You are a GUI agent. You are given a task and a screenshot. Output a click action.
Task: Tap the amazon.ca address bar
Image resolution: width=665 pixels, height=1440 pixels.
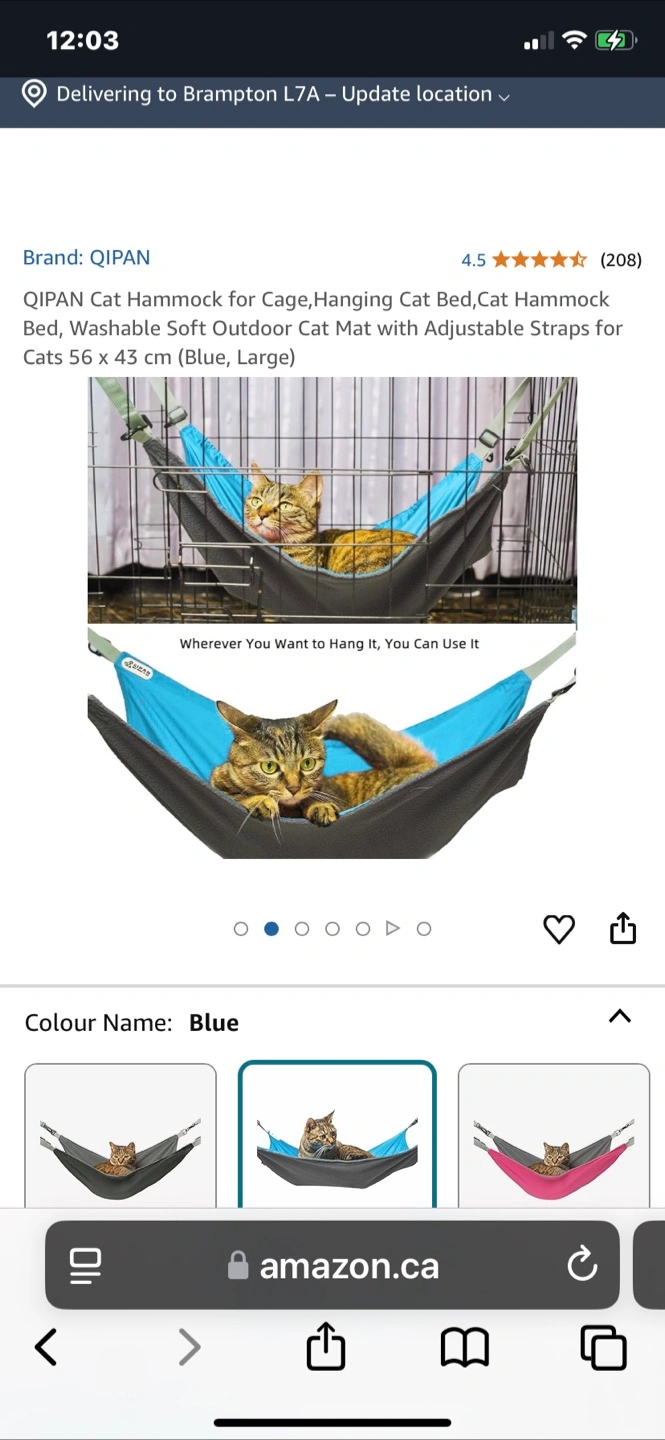click(x=332, y=1265)
